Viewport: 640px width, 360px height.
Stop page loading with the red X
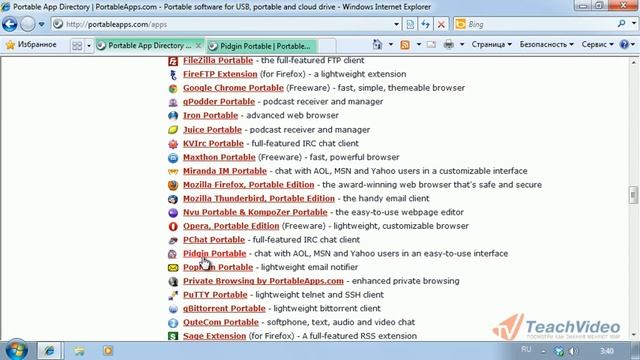441,24
